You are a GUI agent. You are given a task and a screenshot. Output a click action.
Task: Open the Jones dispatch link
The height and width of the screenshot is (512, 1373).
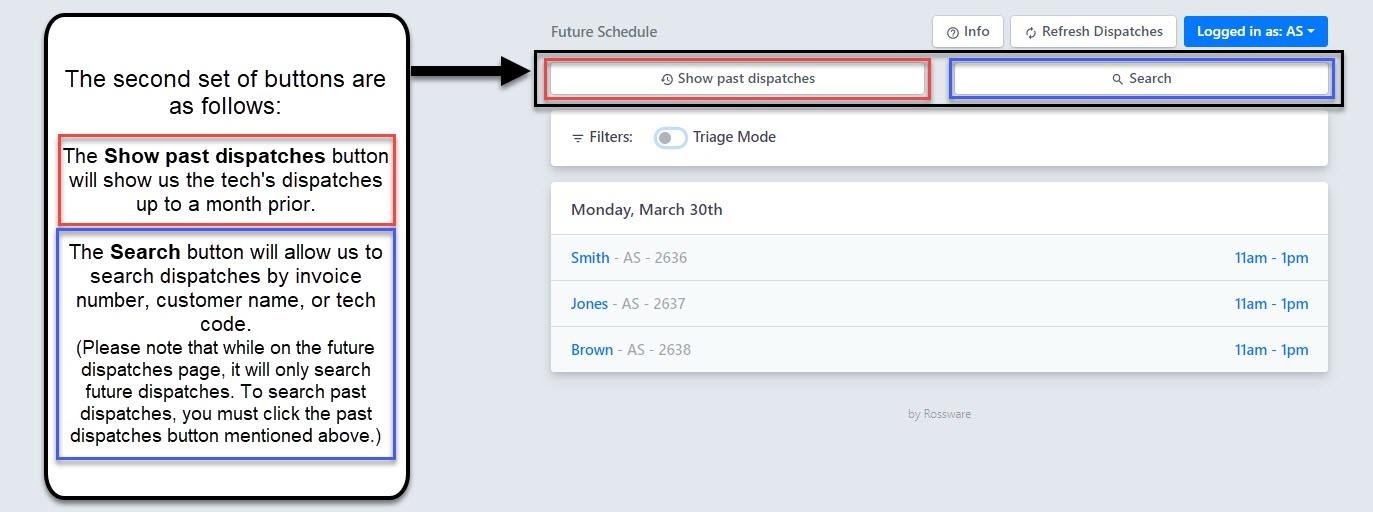point(589,304)
